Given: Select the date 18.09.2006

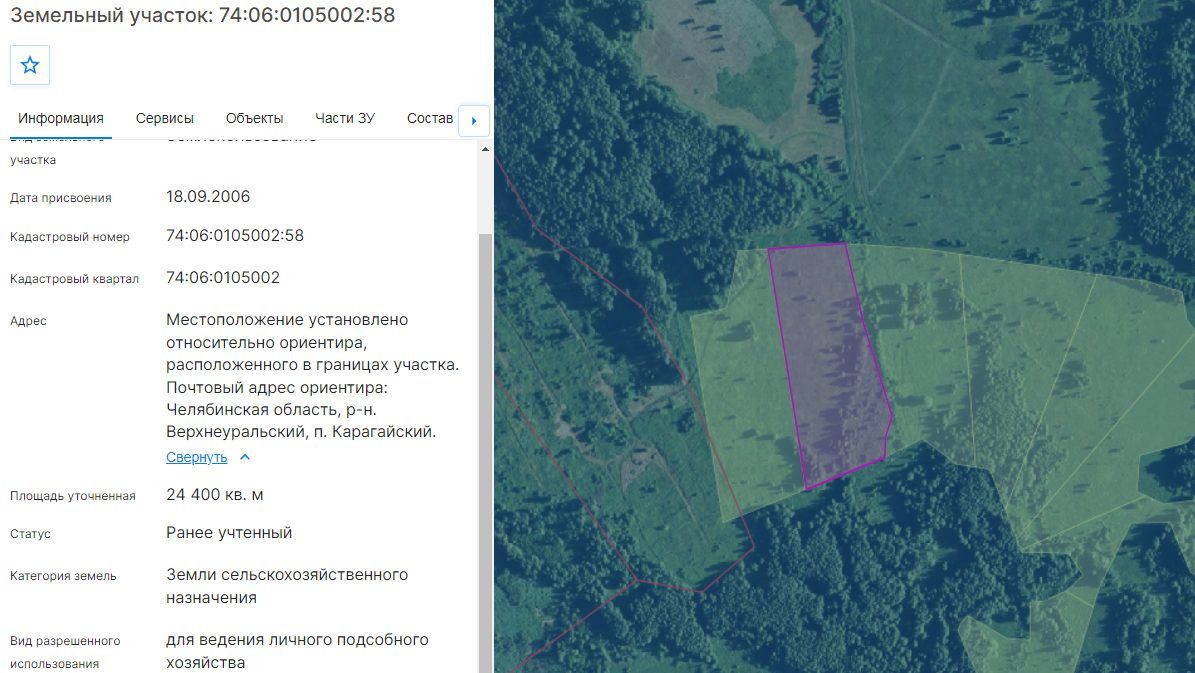Looking at the screenshot, I should 208,197.
